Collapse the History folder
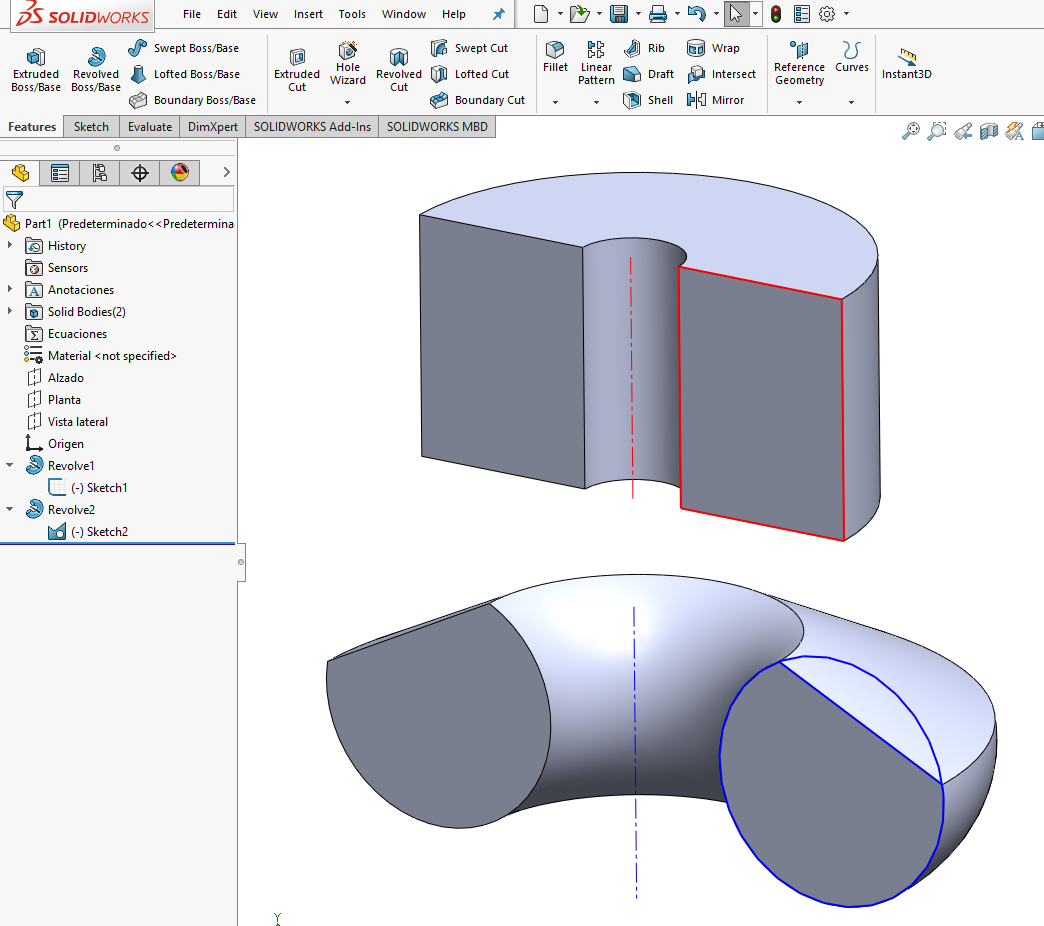 pos(12,245)
